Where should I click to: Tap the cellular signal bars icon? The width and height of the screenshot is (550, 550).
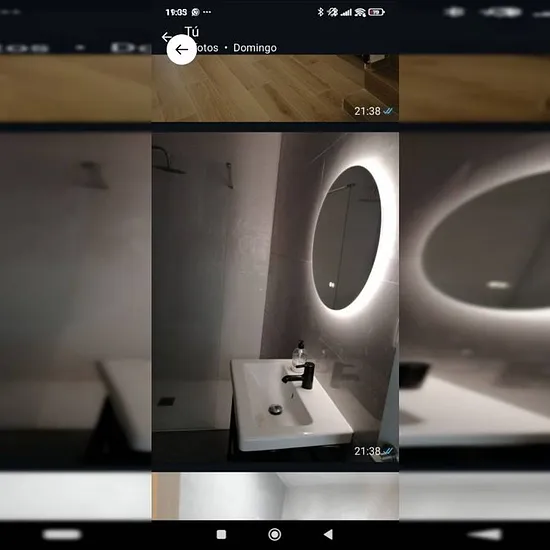[x=346, y=13]
